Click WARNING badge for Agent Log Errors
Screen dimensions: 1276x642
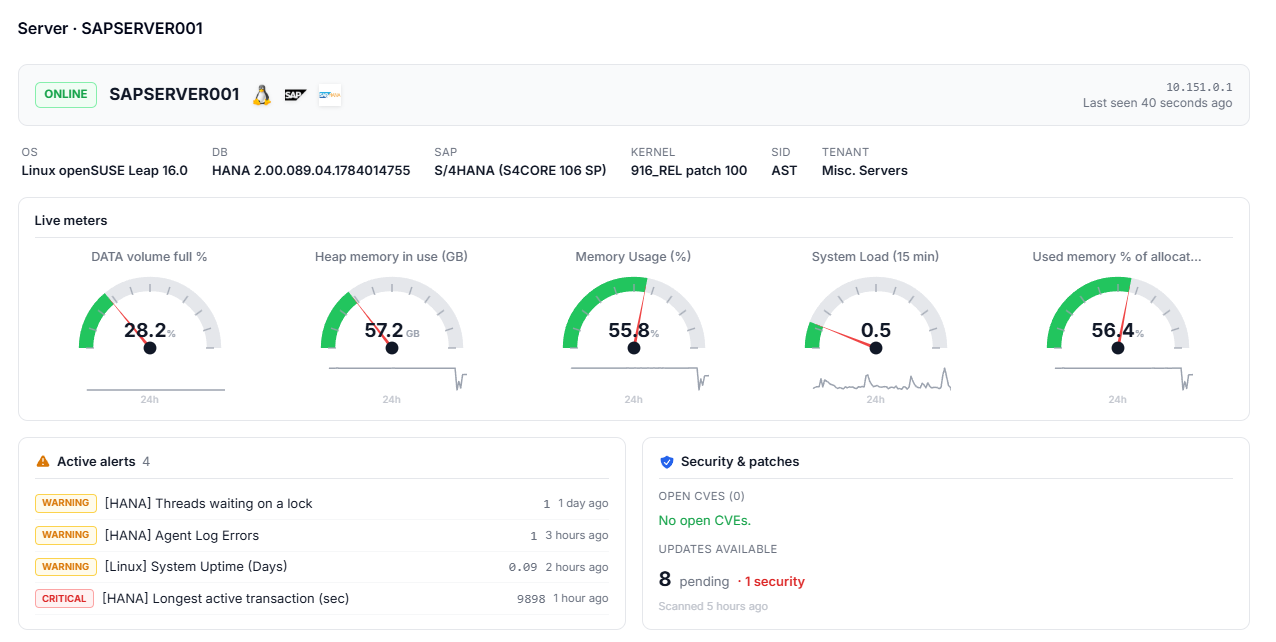tap(66, 535)
